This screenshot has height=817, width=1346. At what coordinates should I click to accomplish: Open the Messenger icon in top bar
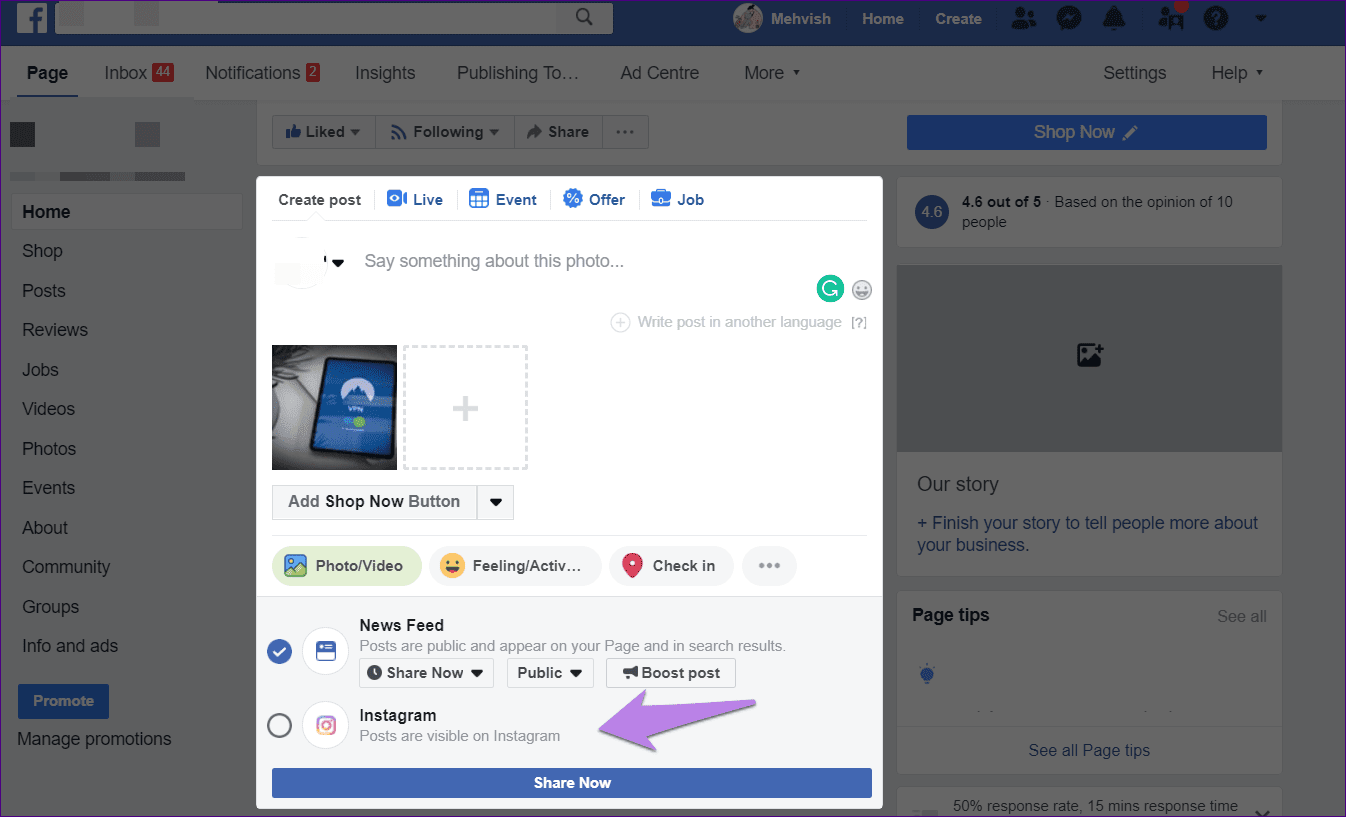click(1068, 18)
